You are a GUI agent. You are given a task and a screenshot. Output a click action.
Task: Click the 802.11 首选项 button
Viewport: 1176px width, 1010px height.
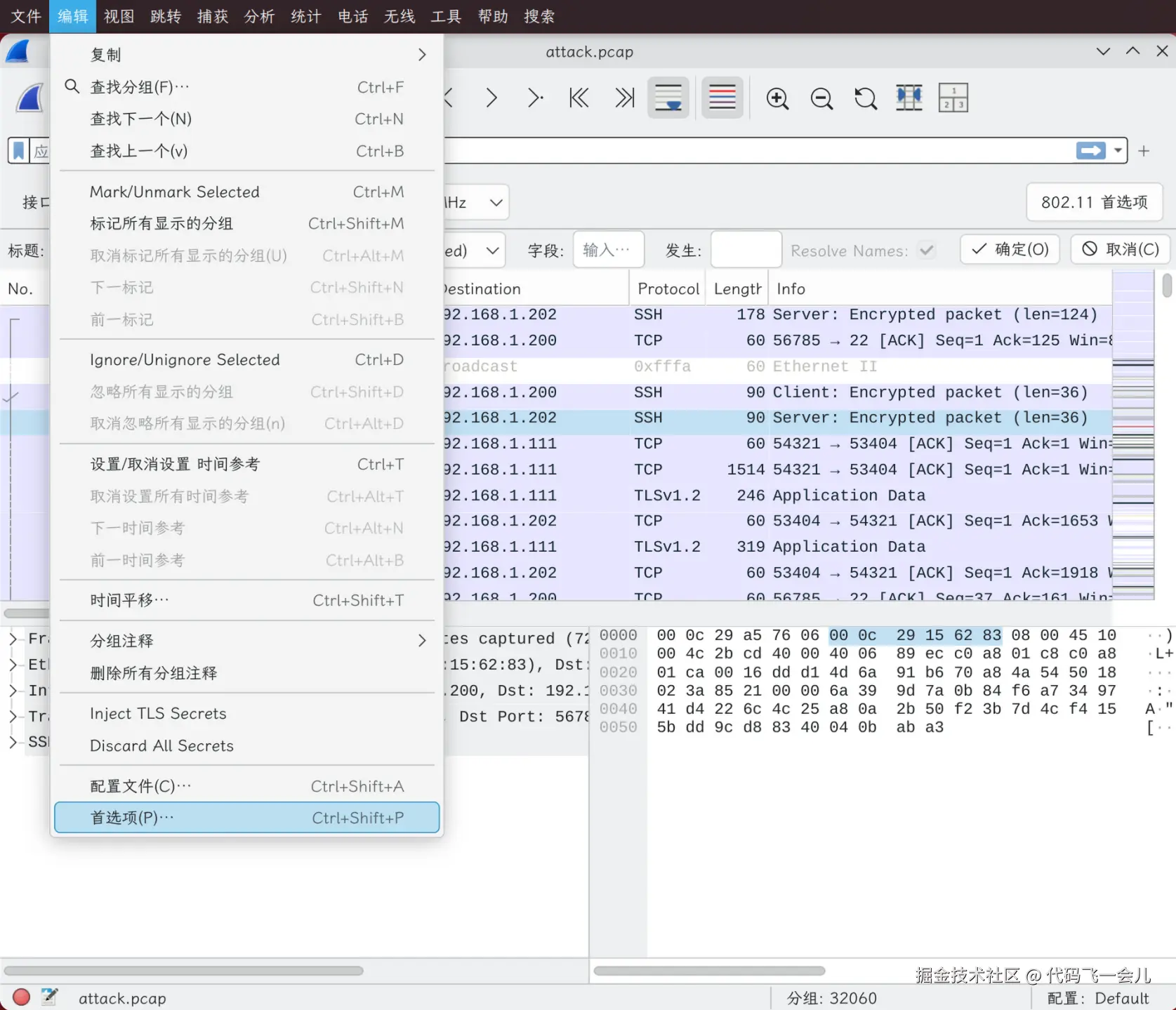coord(1095,202)
